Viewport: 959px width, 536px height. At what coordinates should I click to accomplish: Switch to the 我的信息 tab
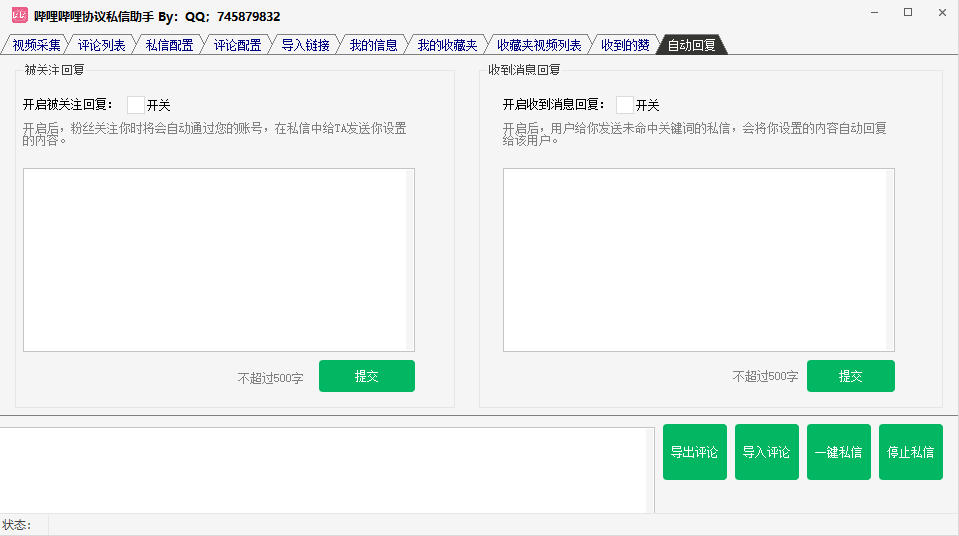pos(373,45)
